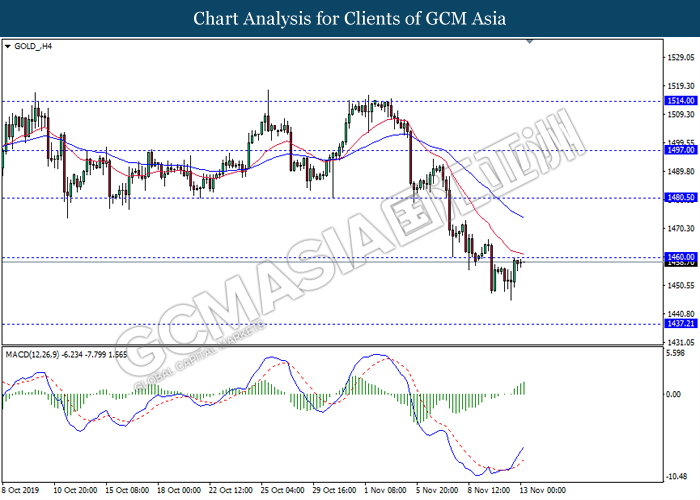
Task: Click the Chart Analysis for Clients heading
Action: [350, 19]
